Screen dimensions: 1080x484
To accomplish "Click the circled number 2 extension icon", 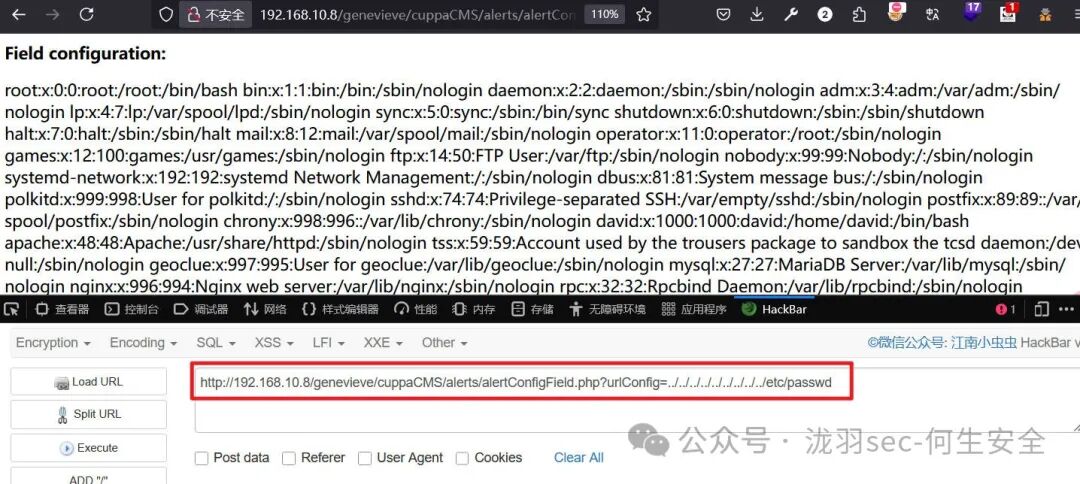I will coord(824,14).
